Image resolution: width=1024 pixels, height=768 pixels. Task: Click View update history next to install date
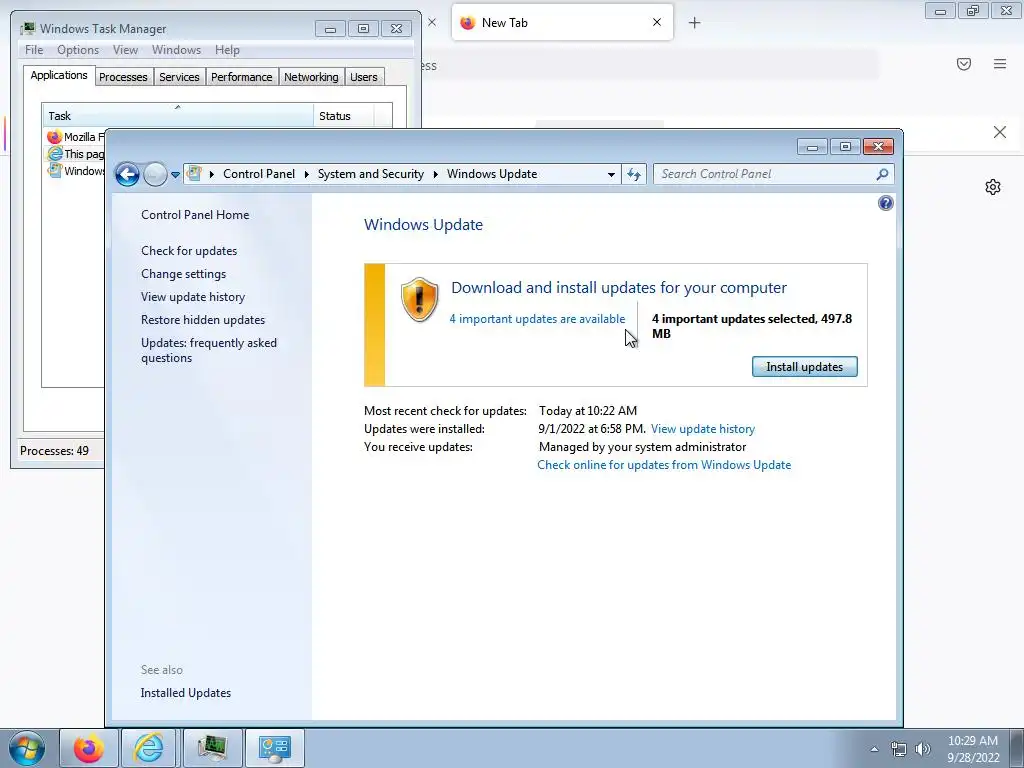click(703, 429)
